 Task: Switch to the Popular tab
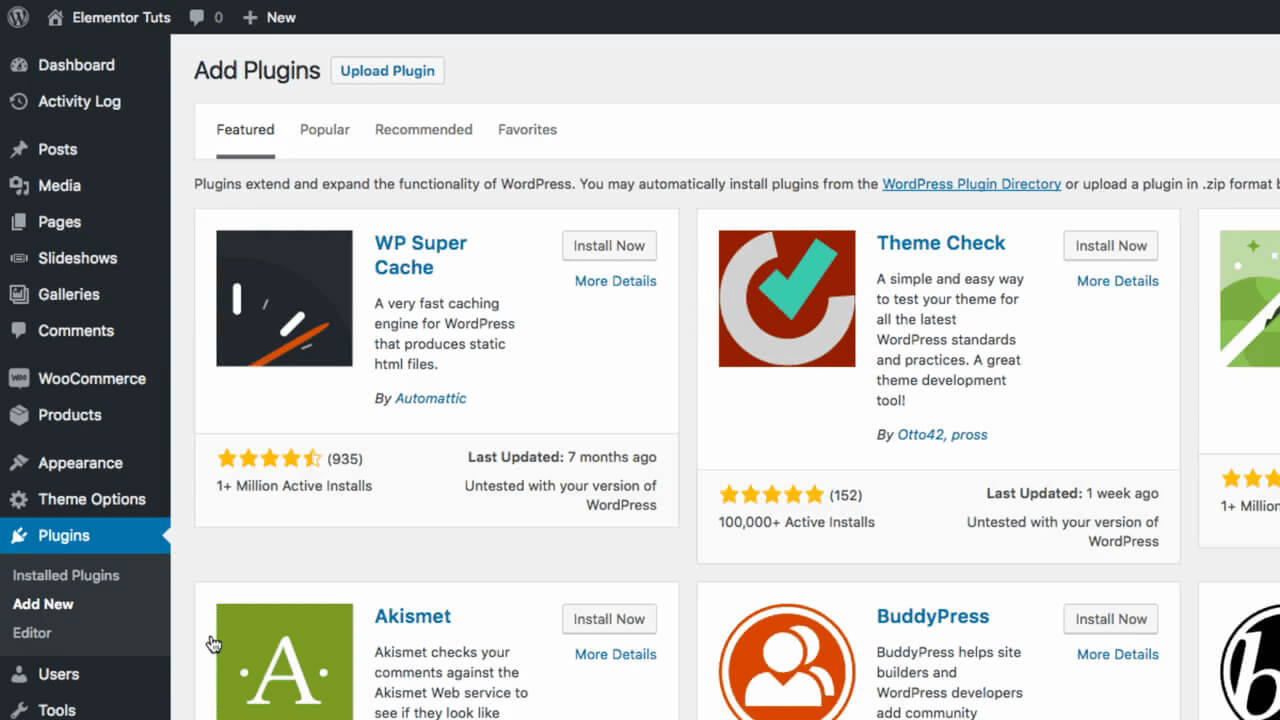point(324,129)
